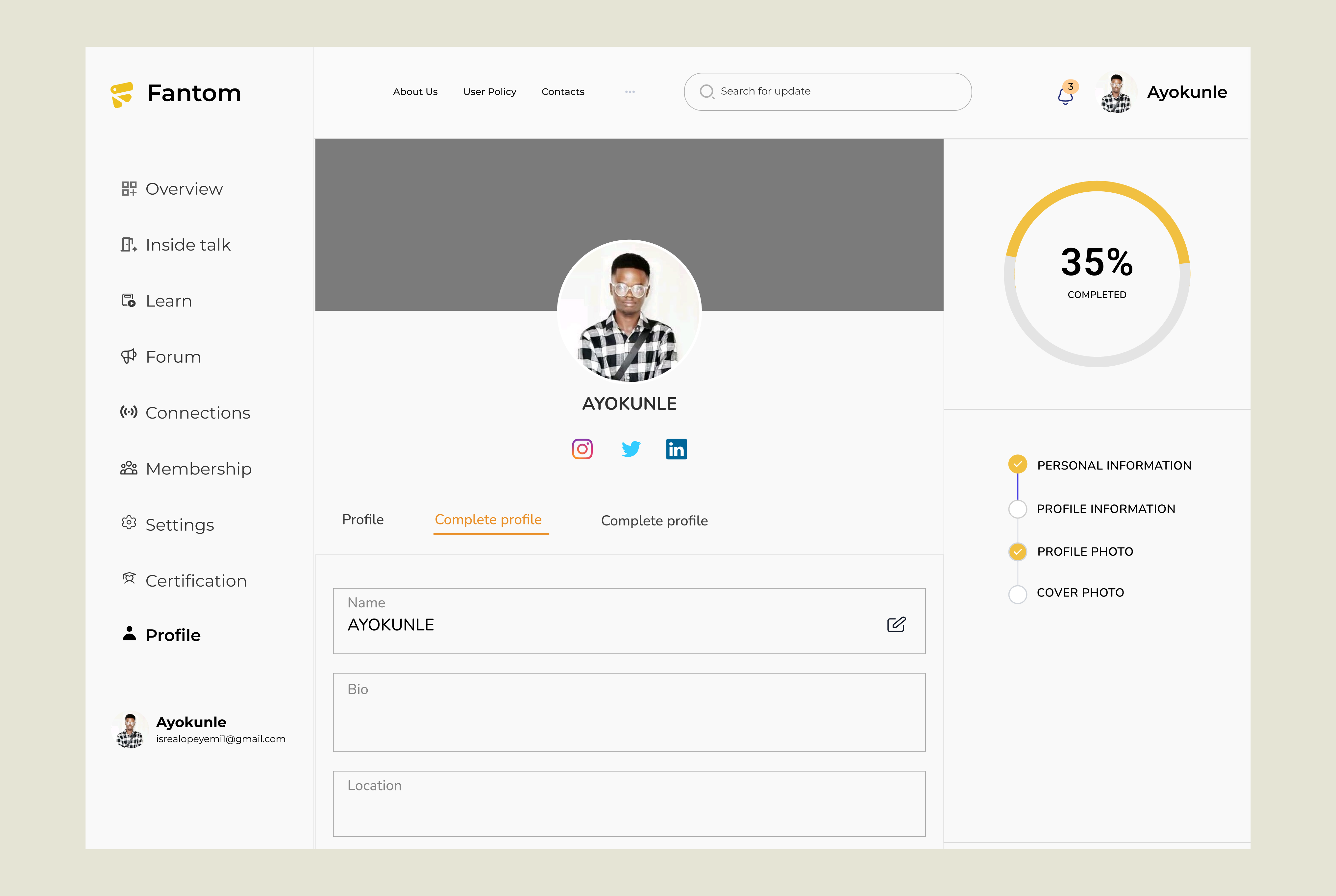The image size is (1336, 896).
Task: Click the sidebar bottom avatar thumbnail
Action: tap(130, 730)
